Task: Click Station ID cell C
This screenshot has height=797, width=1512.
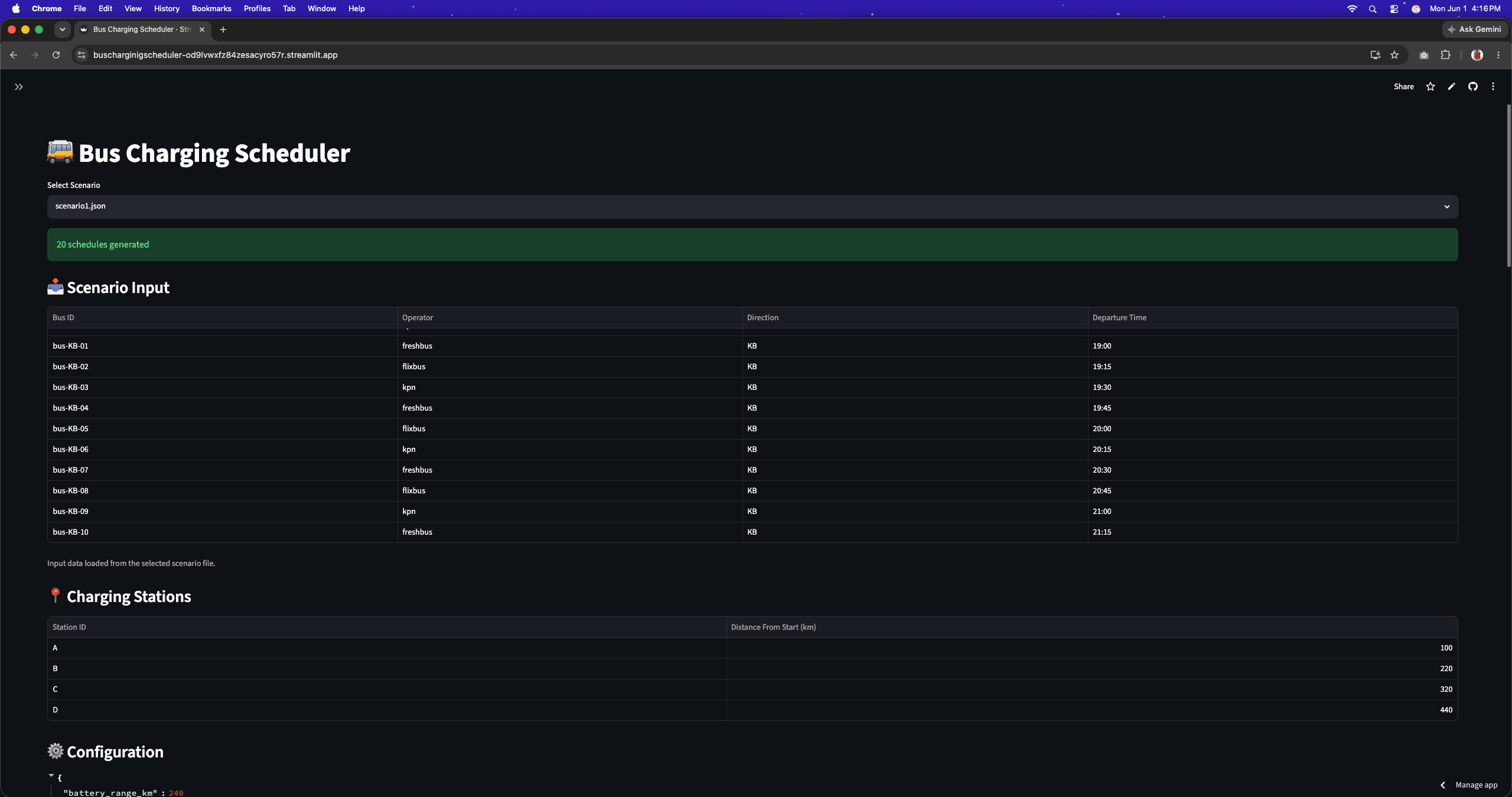Action: pyautogui.click(x=387, y=689)
